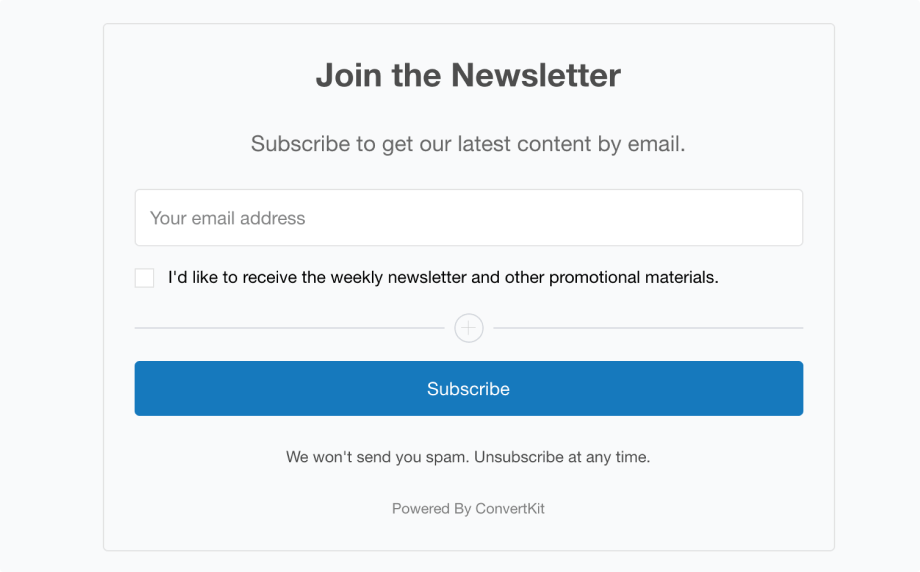Viewport: 920px width, 572px height.
Task: Click the "We won't send you spam." sentence
Action: click(x=377, y=457)
